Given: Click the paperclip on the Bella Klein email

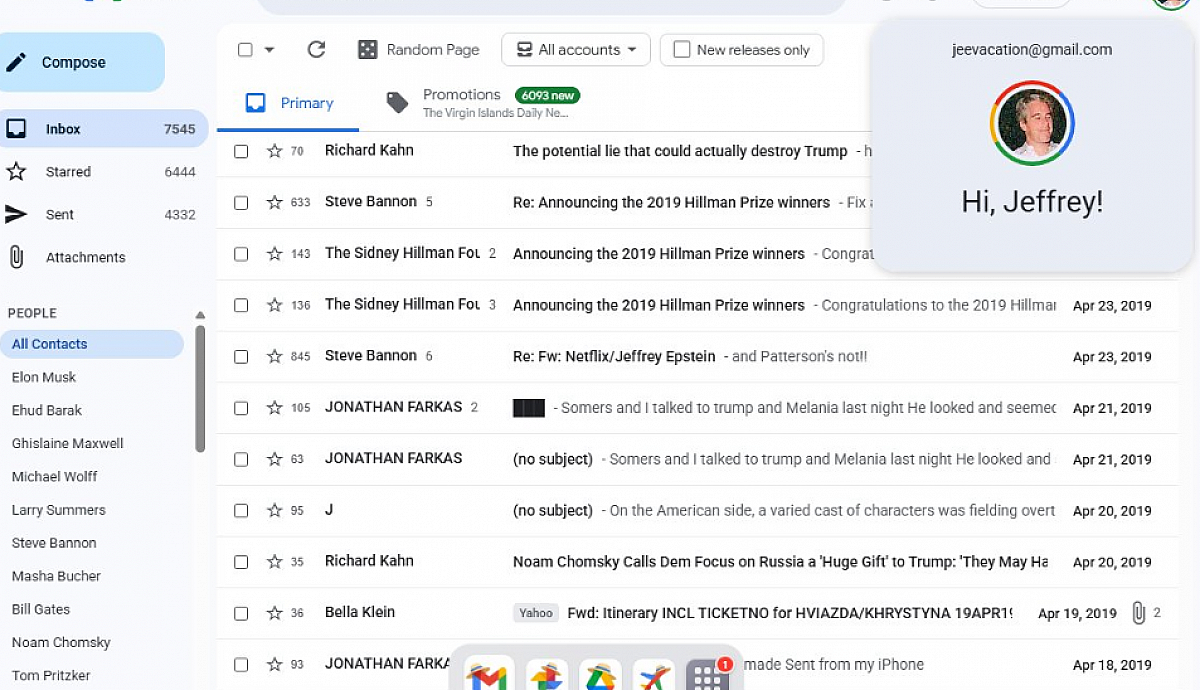Looking at the screenshot, I should click(x=1138, y=613).
